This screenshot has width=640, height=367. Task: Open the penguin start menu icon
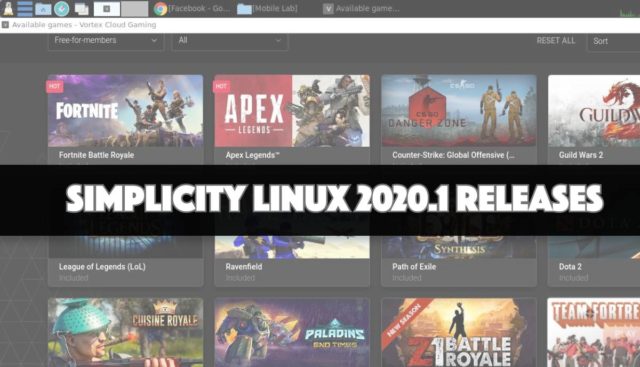click(8, 8)
